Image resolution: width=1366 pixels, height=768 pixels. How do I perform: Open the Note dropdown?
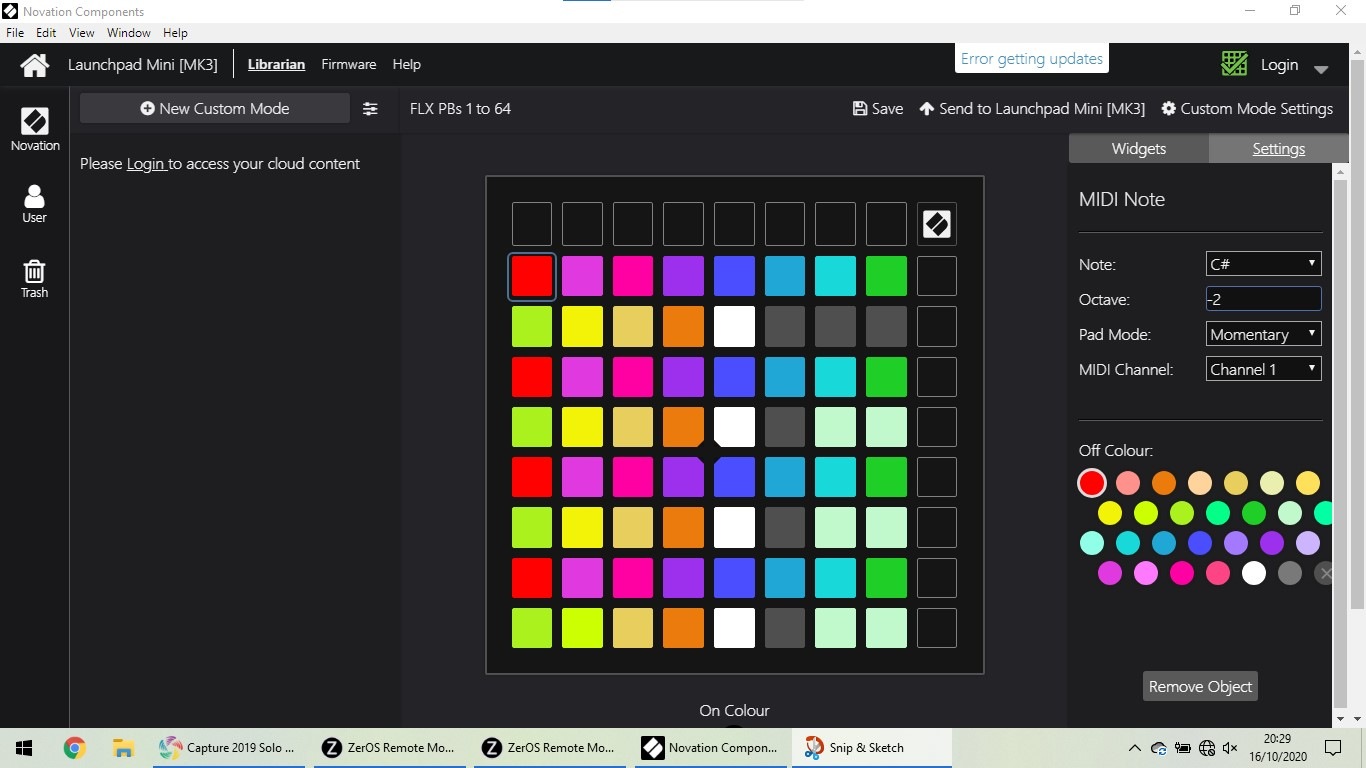coord(1264,264)
